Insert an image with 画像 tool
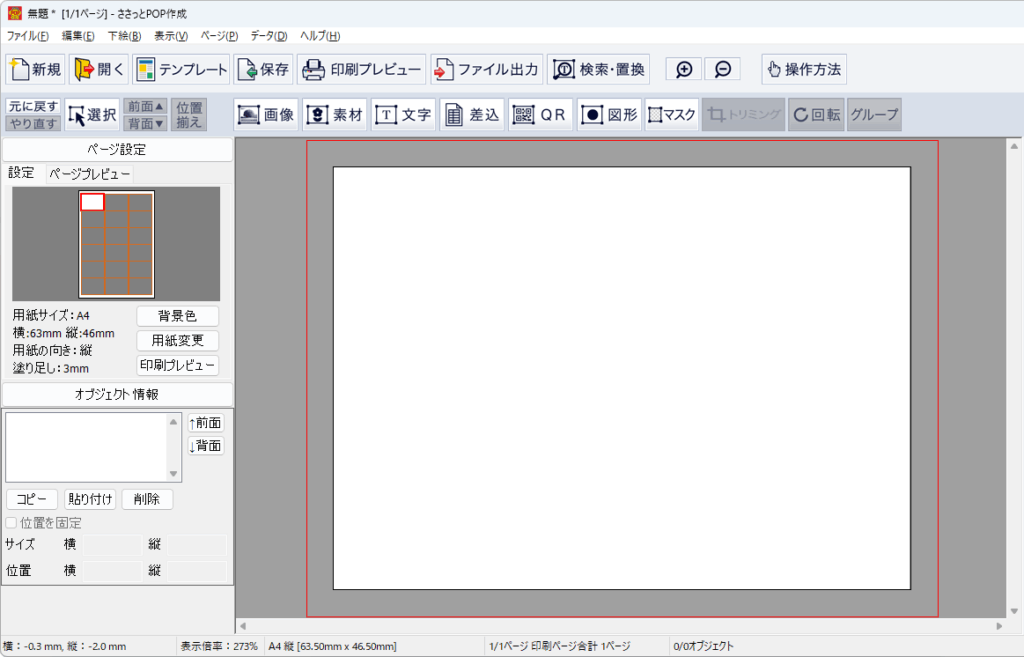 pos(266,115)
